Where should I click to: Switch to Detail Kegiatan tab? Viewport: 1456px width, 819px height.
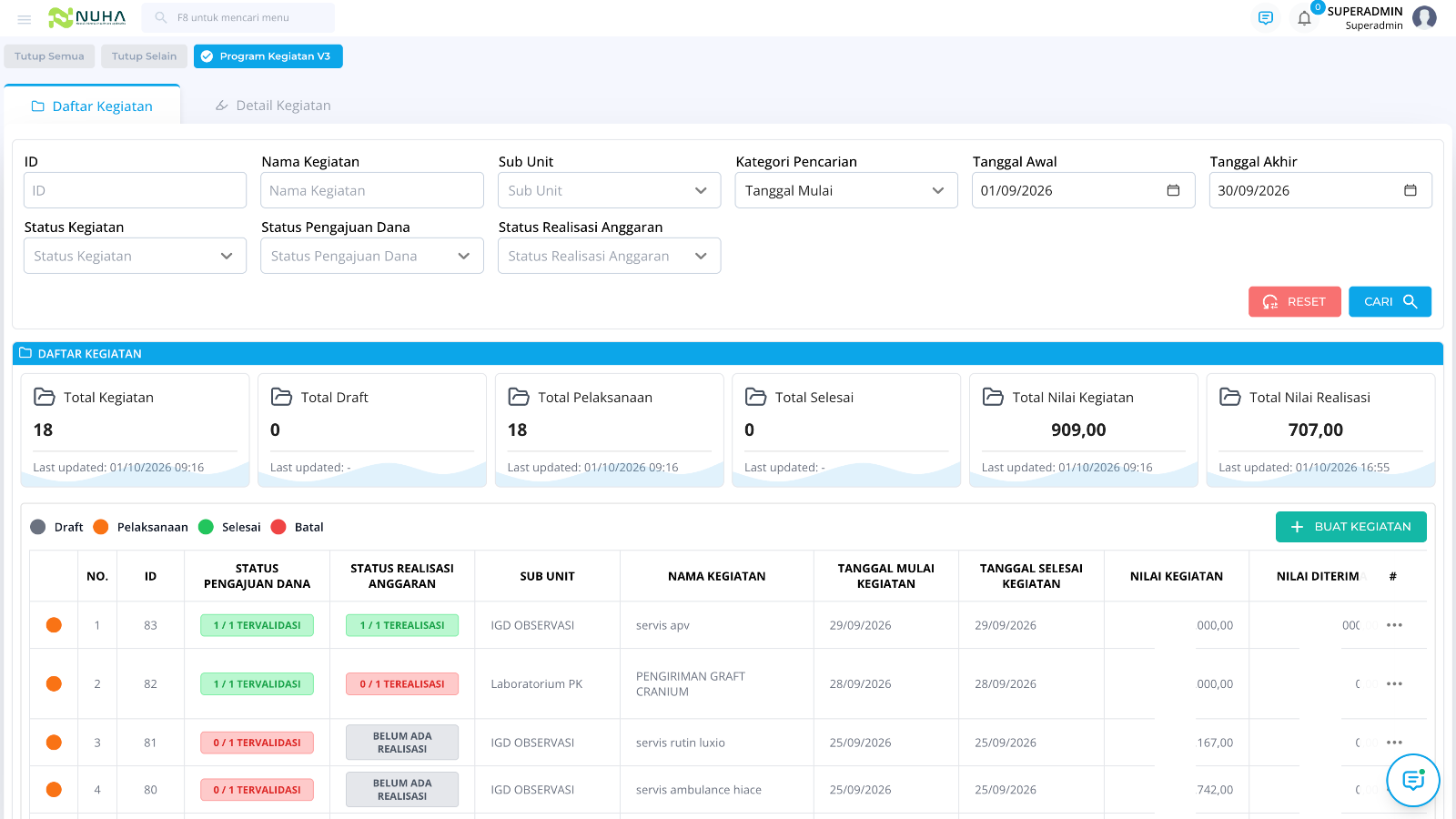click(x=273, y=106)
